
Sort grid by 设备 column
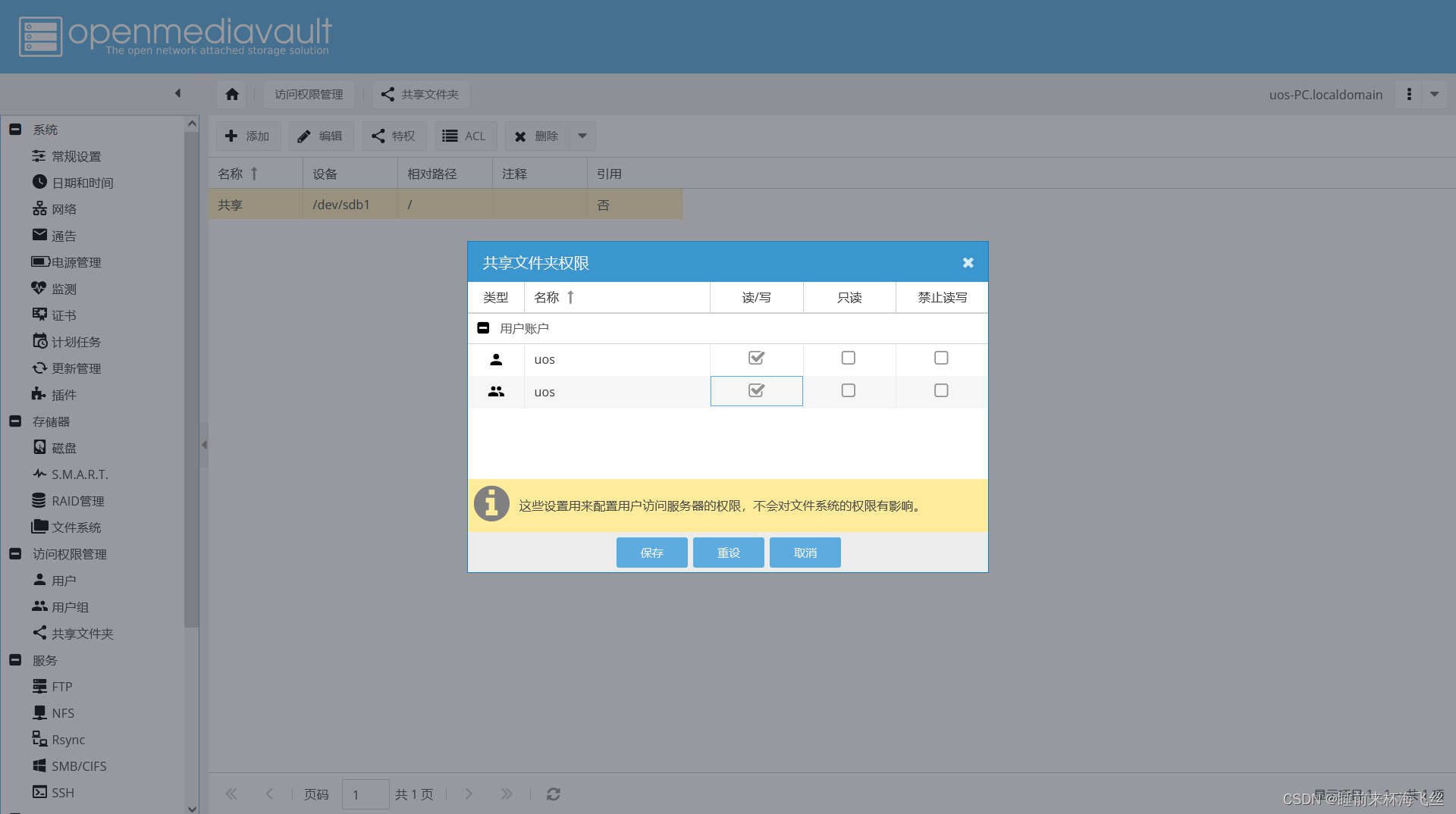pos(350,174)
